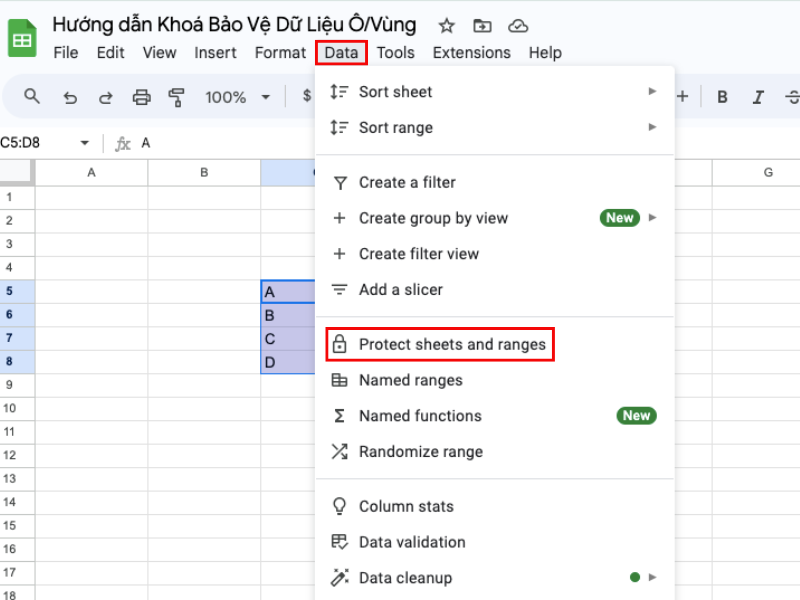
Task: Select column G header
Action: tap(768, 172)
